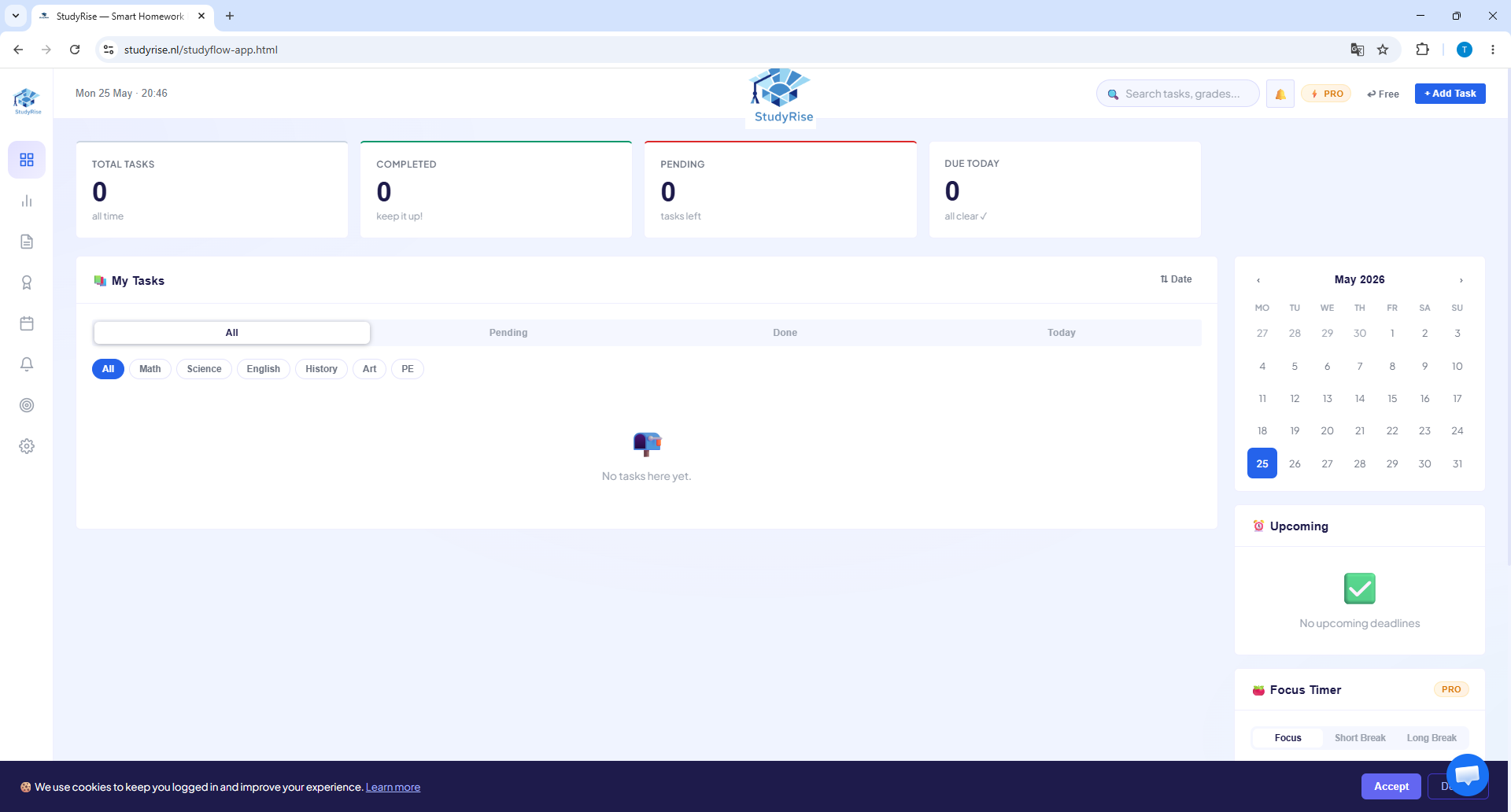Select the Short Break timer mode

pyautogui.click(x=1360, y=738)
